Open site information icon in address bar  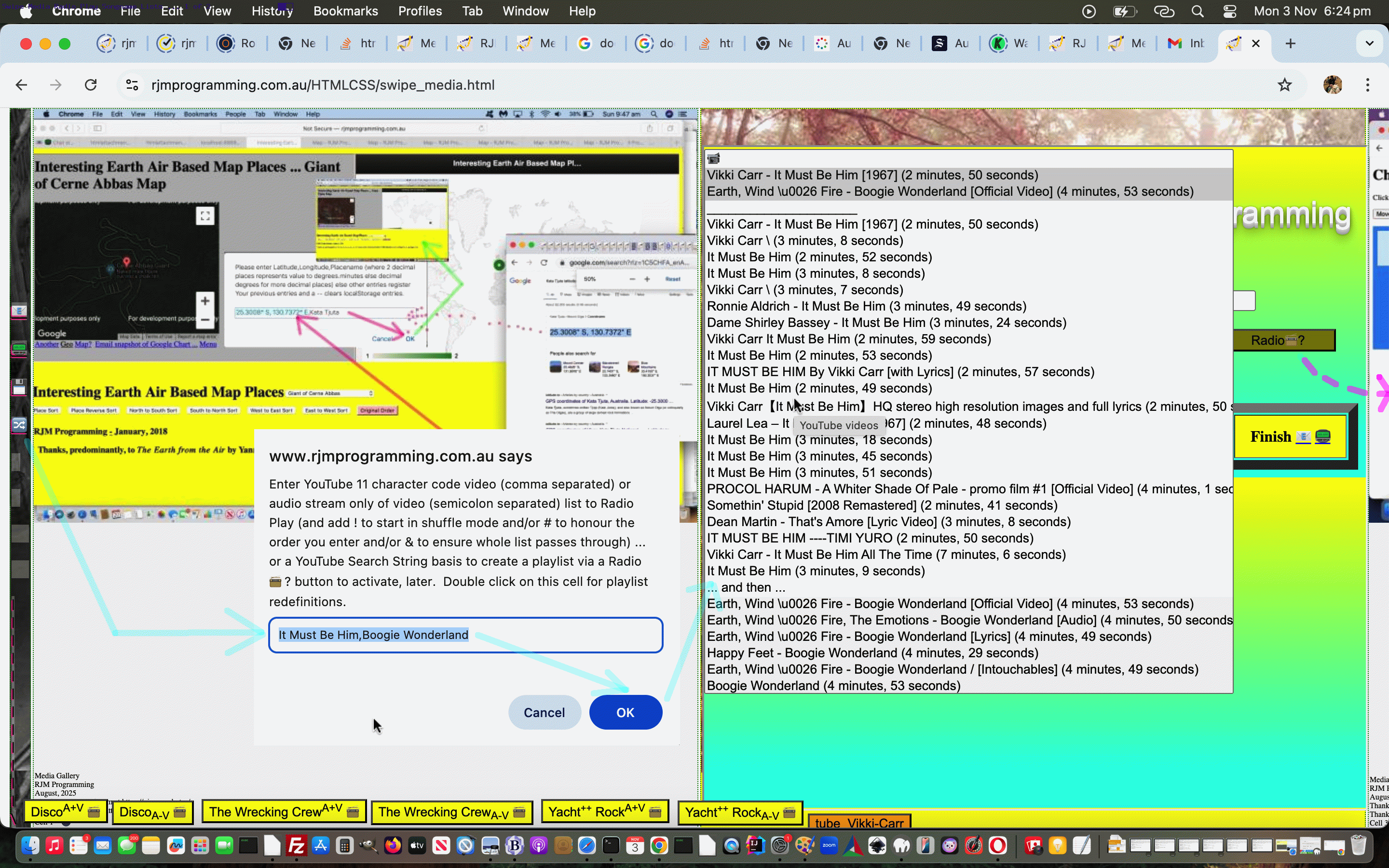pos(132,85)
